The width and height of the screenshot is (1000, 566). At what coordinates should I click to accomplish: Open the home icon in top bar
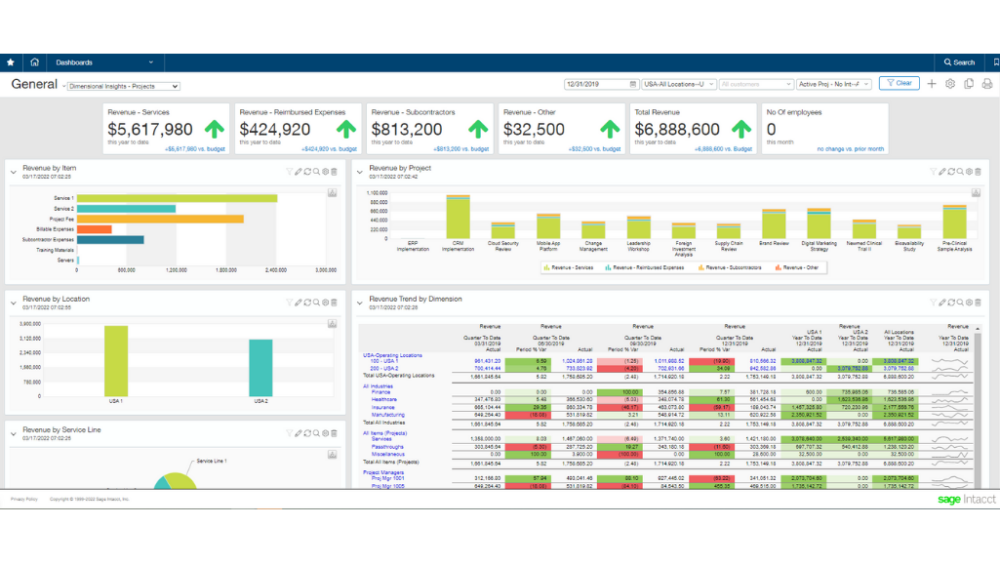[x=34, y=63]
